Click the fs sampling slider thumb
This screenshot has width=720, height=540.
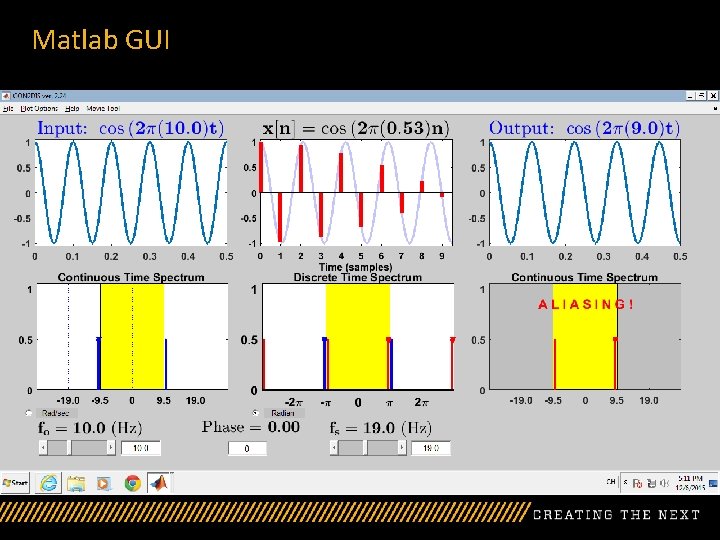(x=365, y=447)
